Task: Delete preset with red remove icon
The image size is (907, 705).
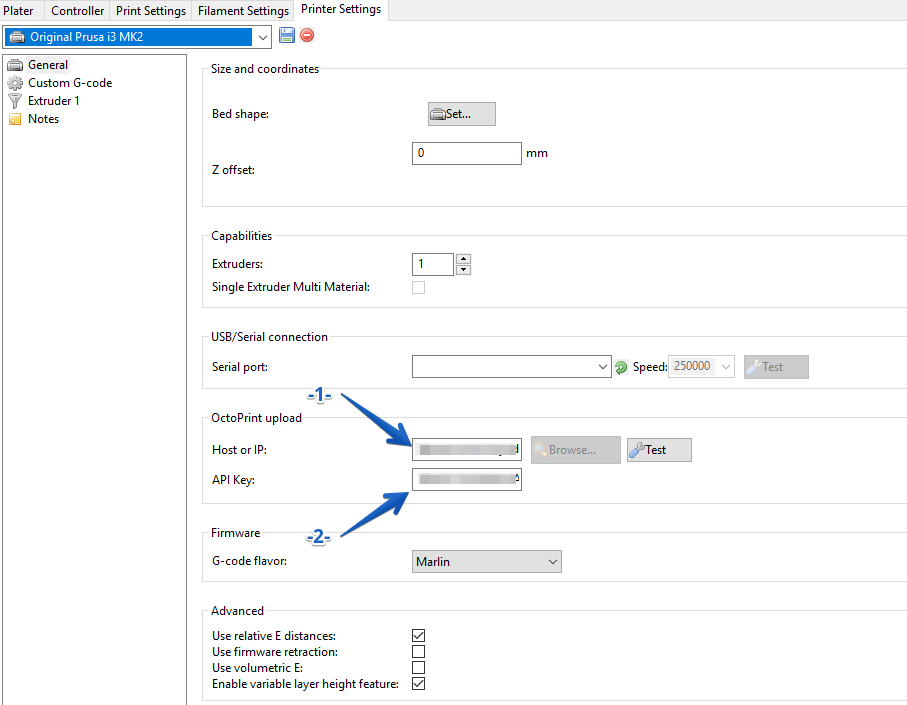Action: pyautogui.click(x=307, y=35)
